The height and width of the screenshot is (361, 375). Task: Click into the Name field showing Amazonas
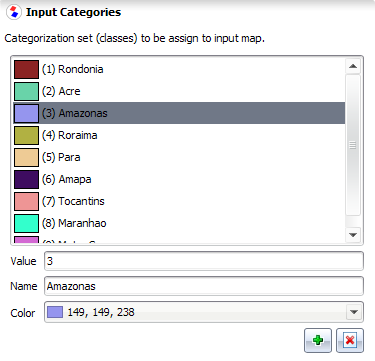click(x=204, y=286)
